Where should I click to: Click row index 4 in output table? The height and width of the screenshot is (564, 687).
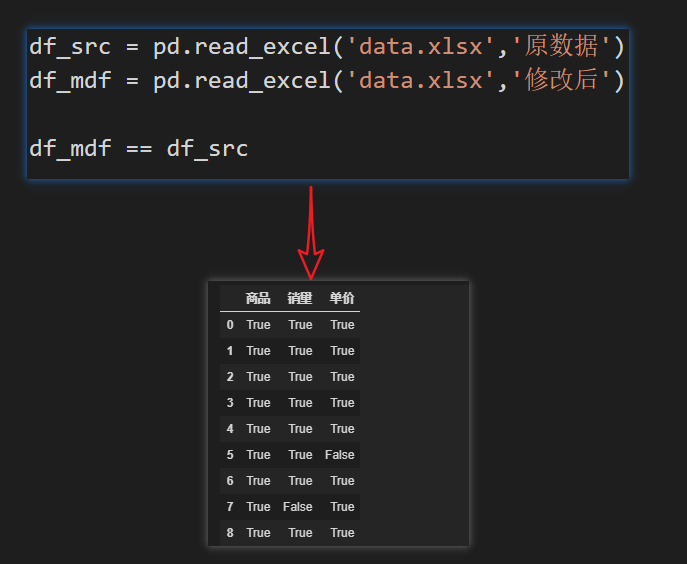(x=230, y=429)
